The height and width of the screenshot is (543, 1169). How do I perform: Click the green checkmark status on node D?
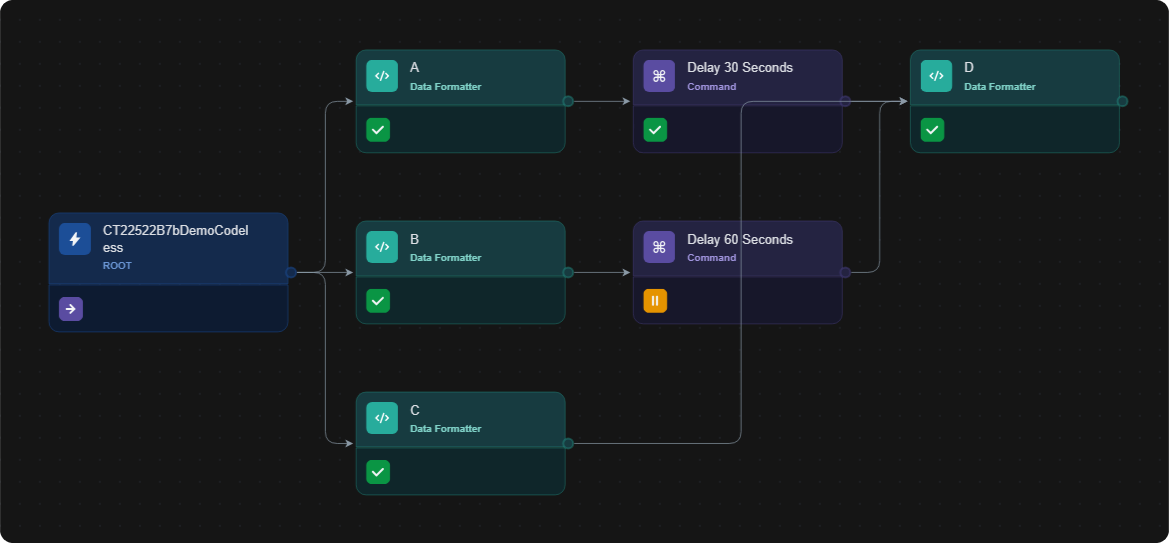(933, 130)
